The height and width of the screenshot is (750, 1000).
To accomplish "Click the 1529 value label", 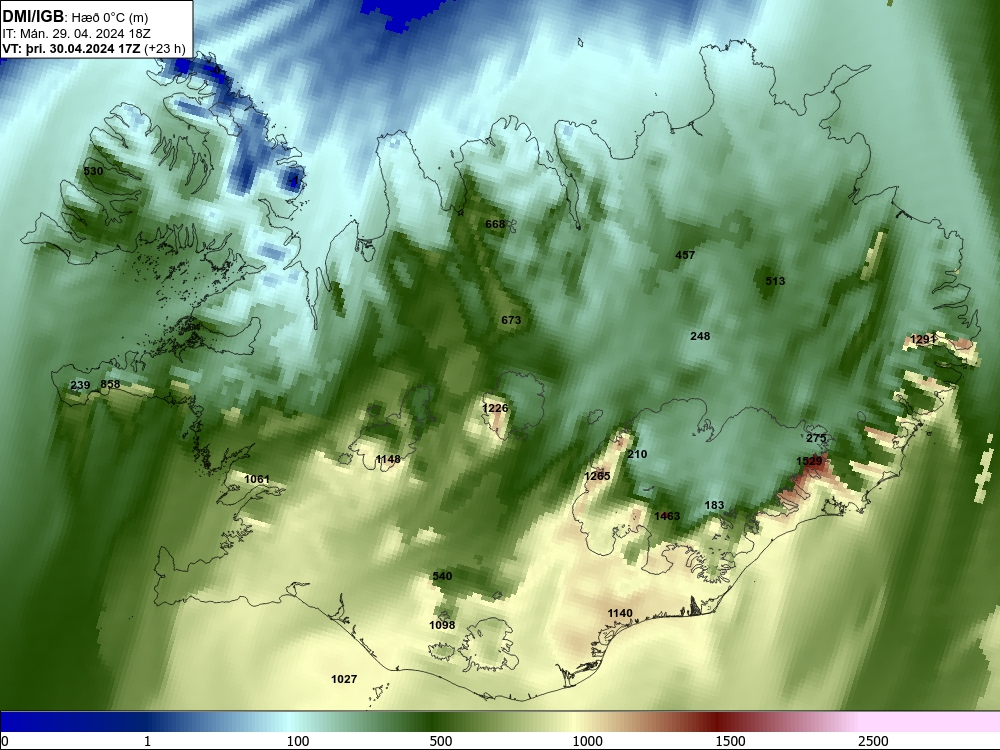I will click(x=809, y=460).
